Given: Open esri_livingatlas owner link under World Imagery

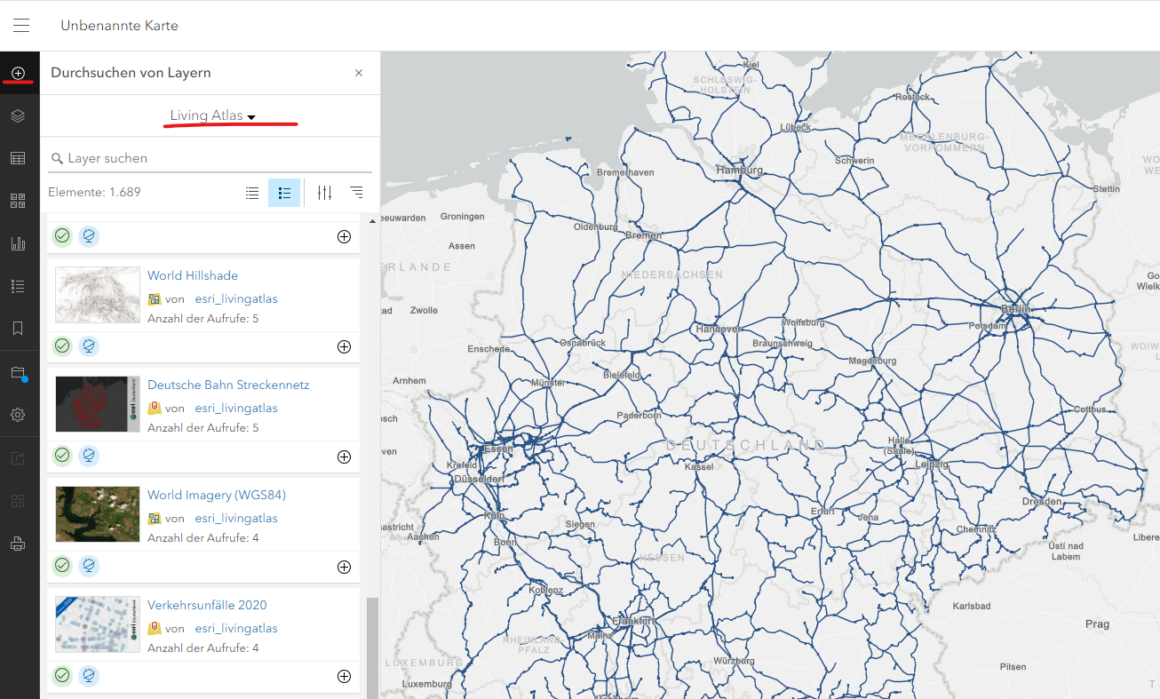Looking at the screenshot, I should coord(236,519).
